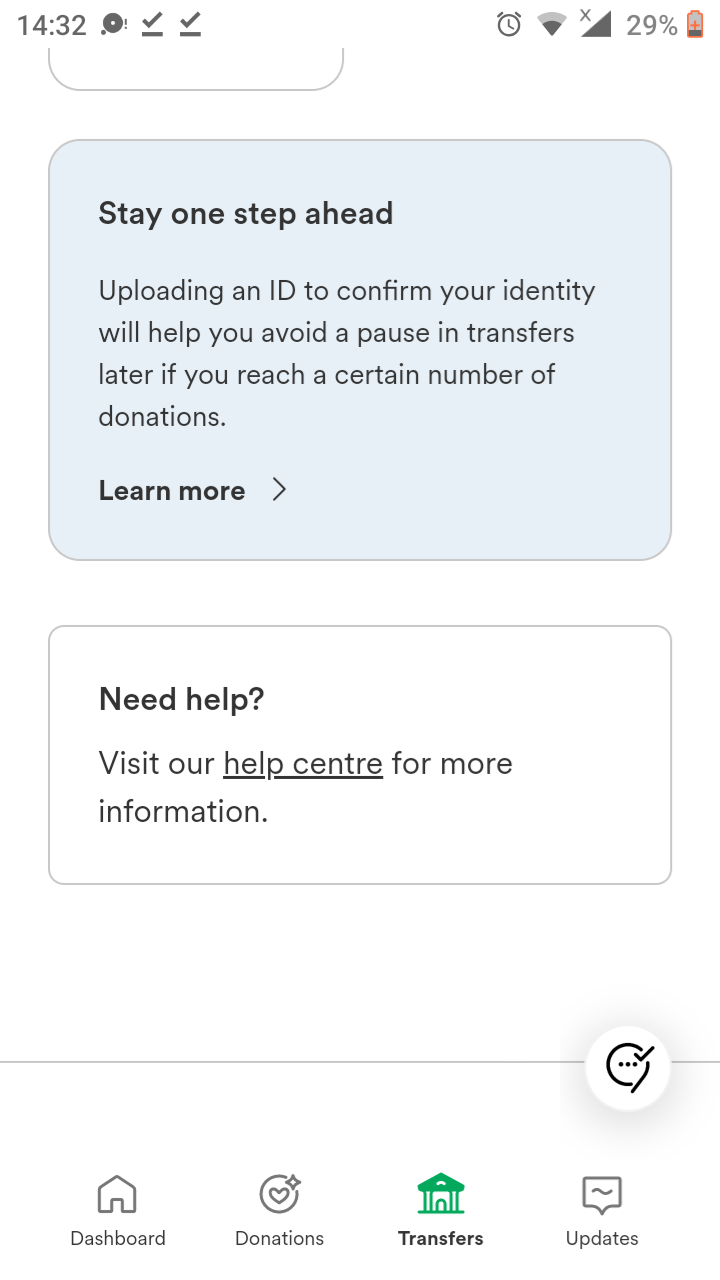Tap the Need help? card
Screen dimensions: 720x1280
pyautogui.click(x=360, y=755)
